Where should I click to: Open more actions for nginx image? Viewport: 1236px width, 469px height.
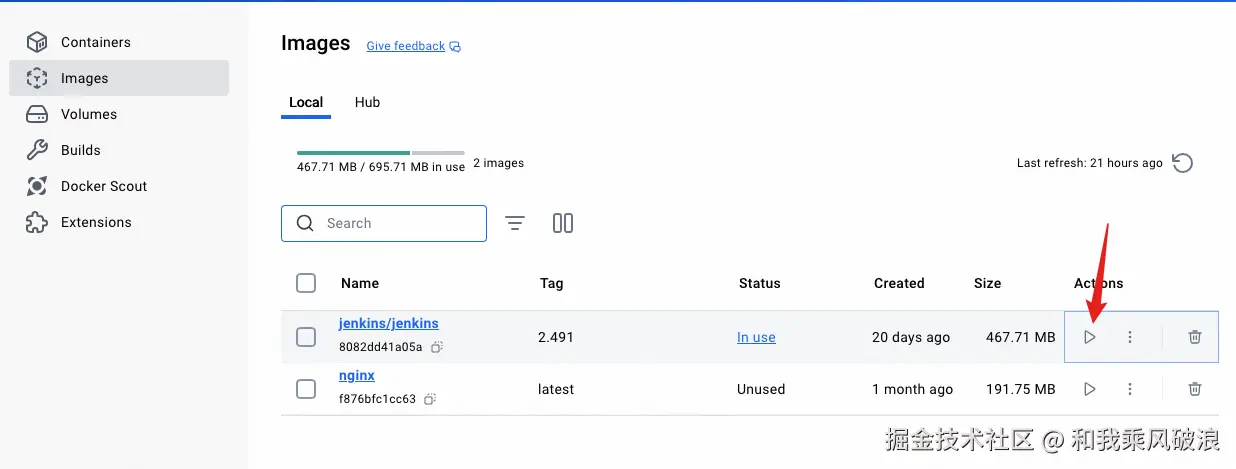(1130, 389)
